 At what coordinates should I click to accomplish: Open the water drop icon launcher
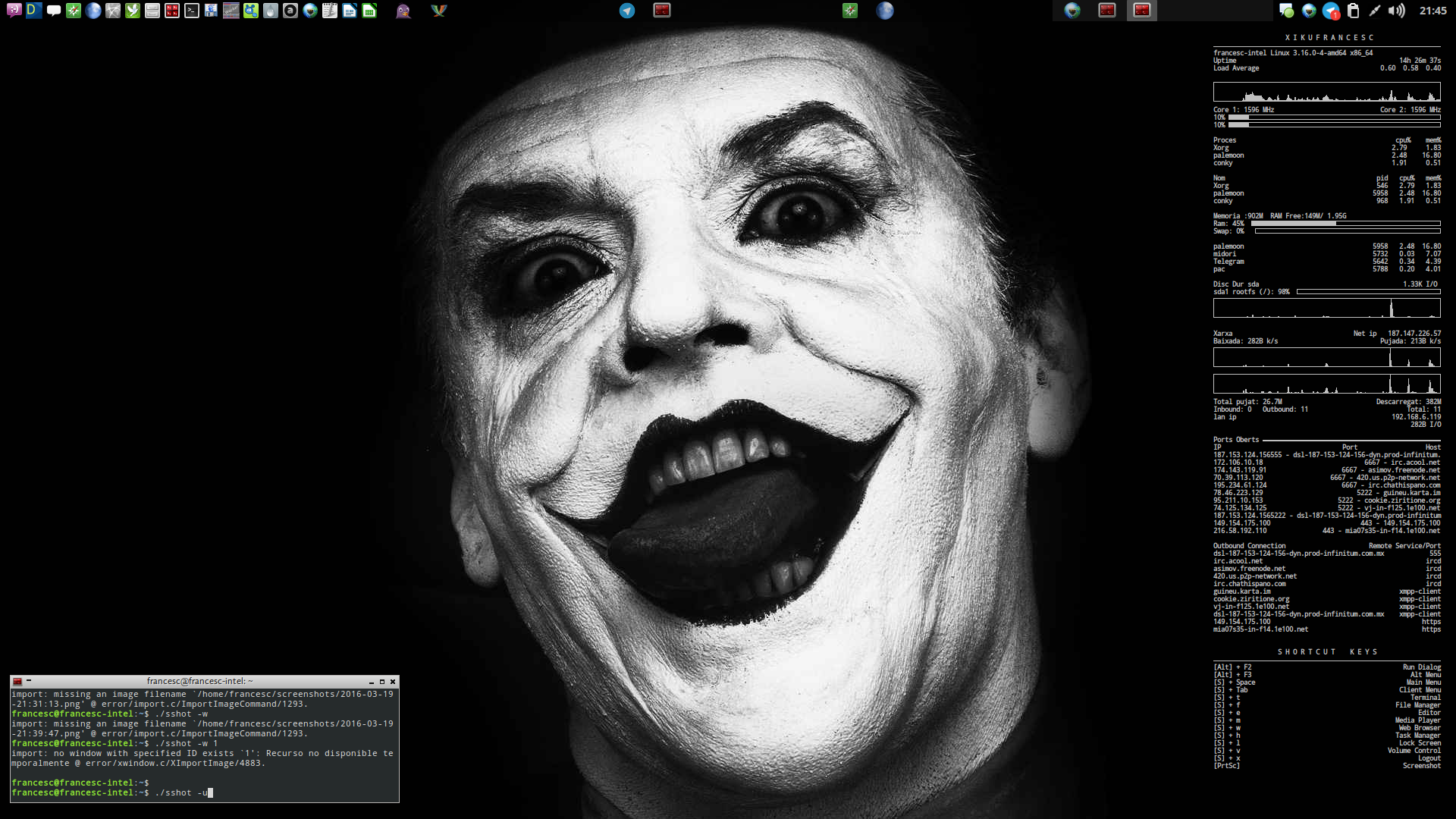pyautogui.click(x=271, y=11)
